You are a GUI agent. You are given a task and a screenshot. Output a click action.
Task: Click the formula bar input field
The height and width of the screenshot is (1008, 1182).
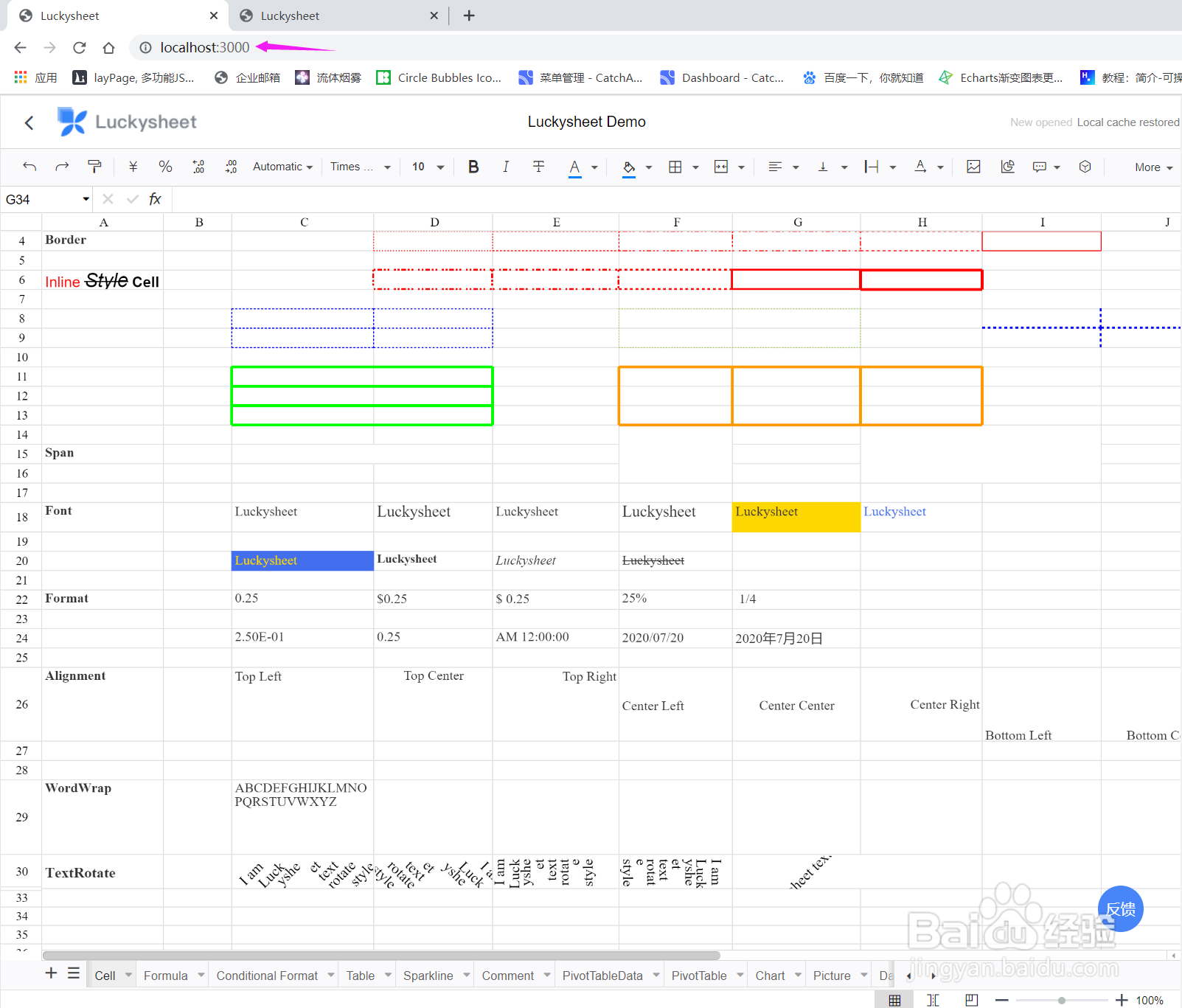tap(676, 199)
